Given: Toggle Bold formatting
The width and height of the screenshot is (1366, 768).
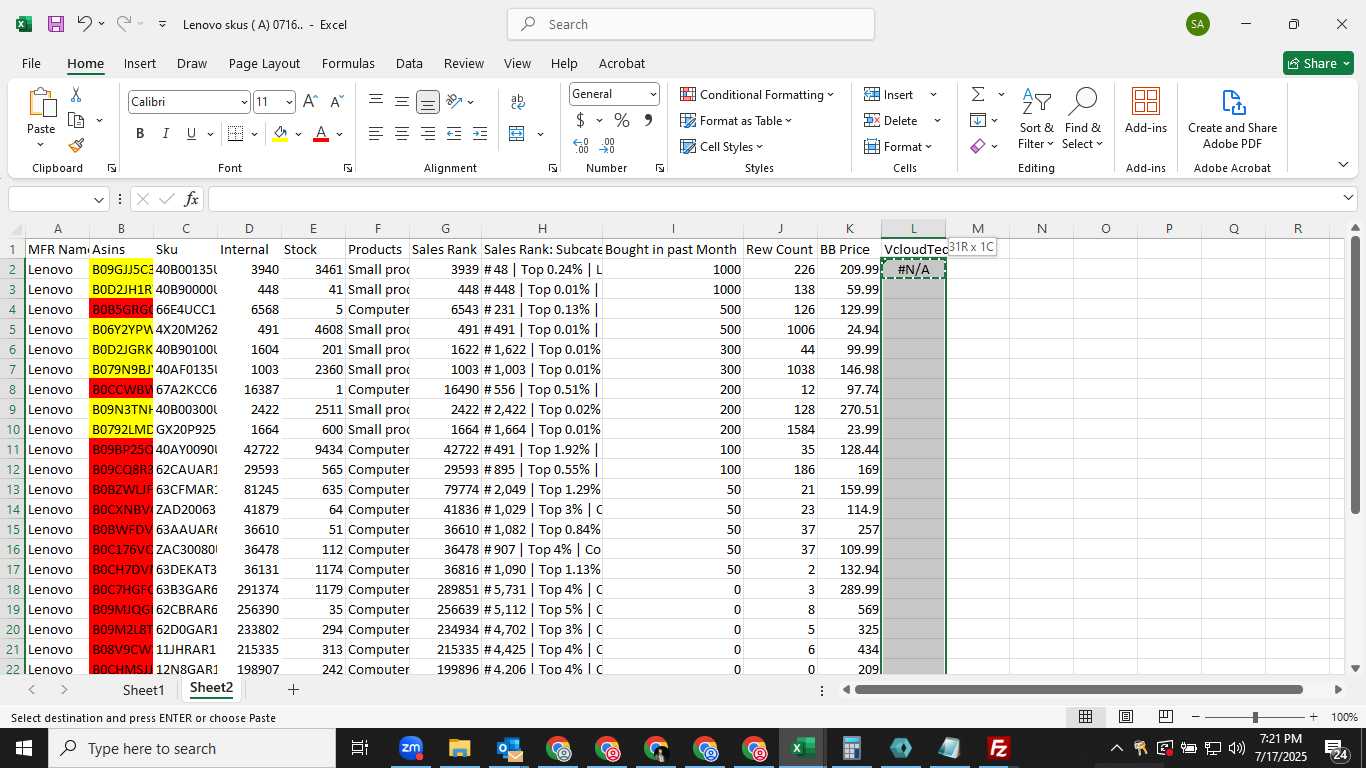Looking at the screenshot, I should click(140, 133).
